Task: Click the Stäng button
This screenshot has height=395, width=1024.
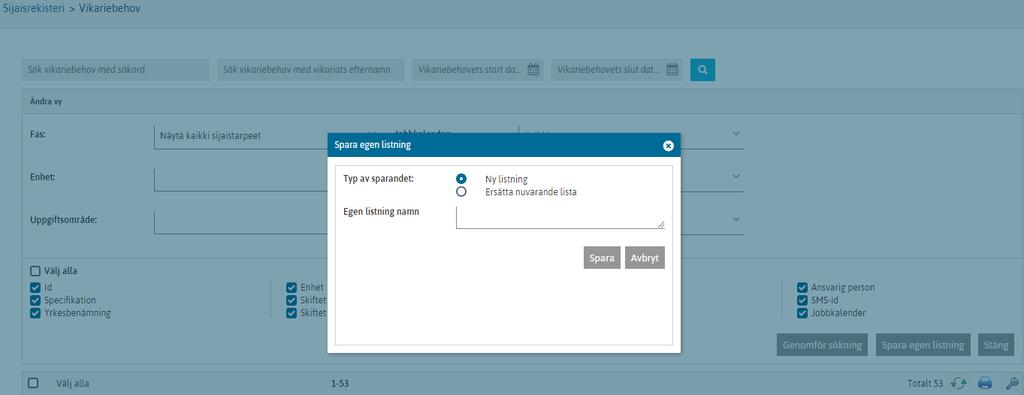Action: click(x=996, y=345)
